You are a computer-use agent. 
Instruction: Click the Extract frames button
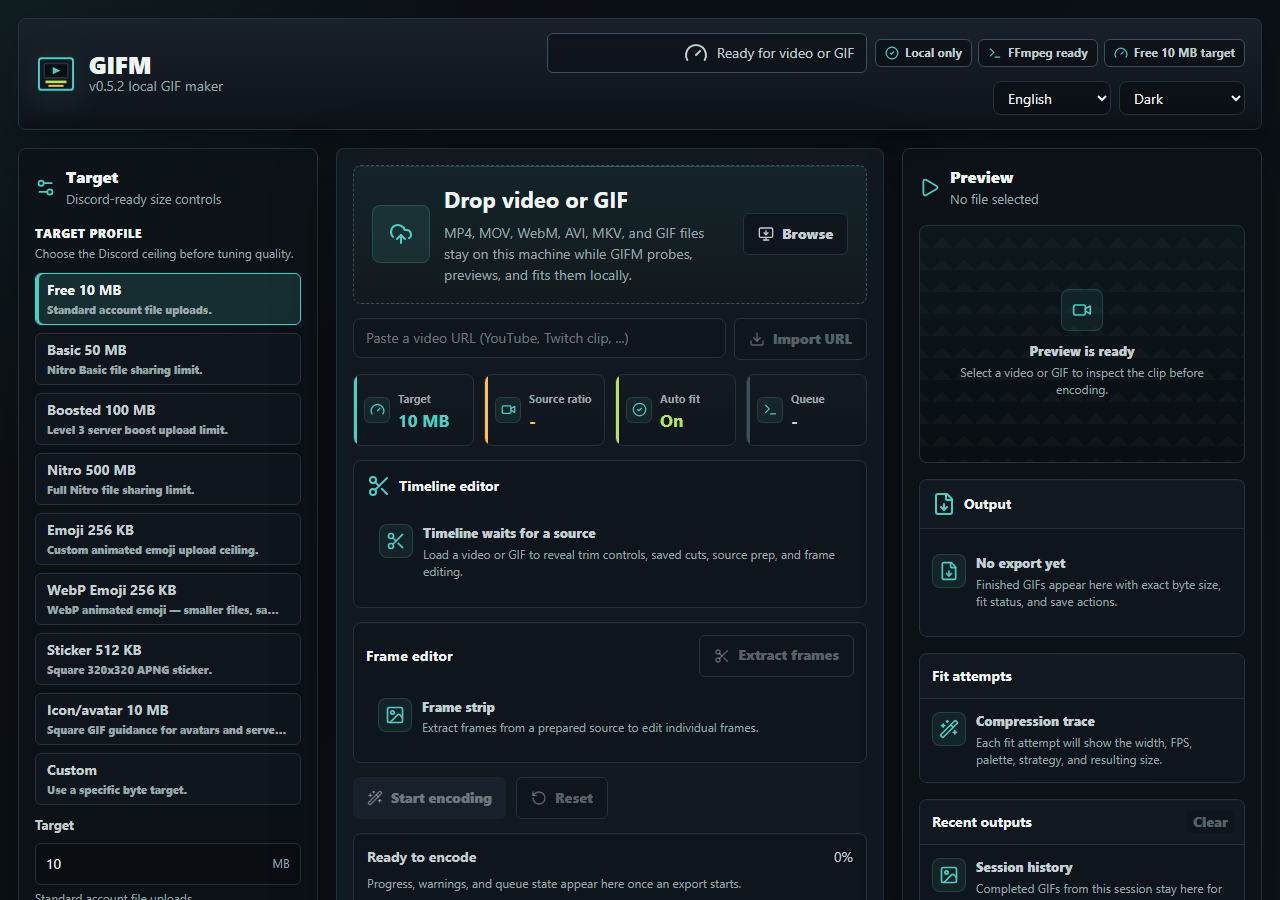[x=776, y=656]
